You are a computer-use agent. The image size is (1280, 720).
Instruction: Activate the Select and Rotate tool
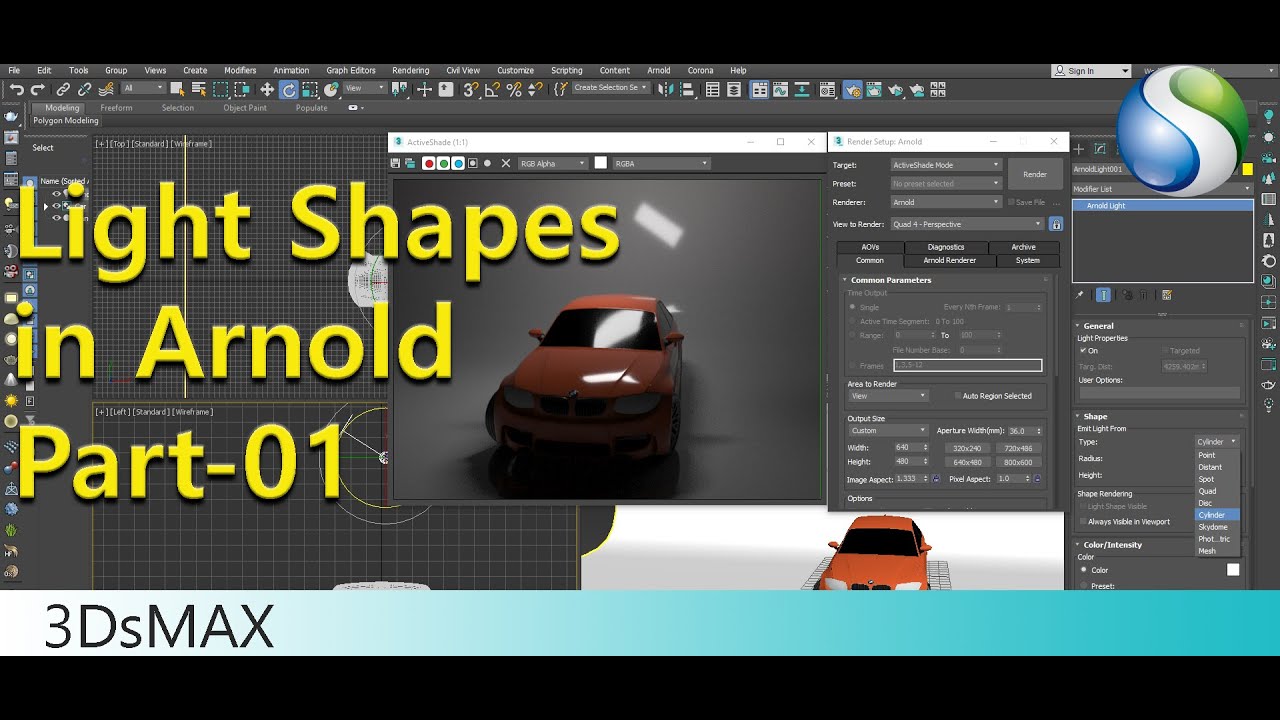[x=289, y=90]
